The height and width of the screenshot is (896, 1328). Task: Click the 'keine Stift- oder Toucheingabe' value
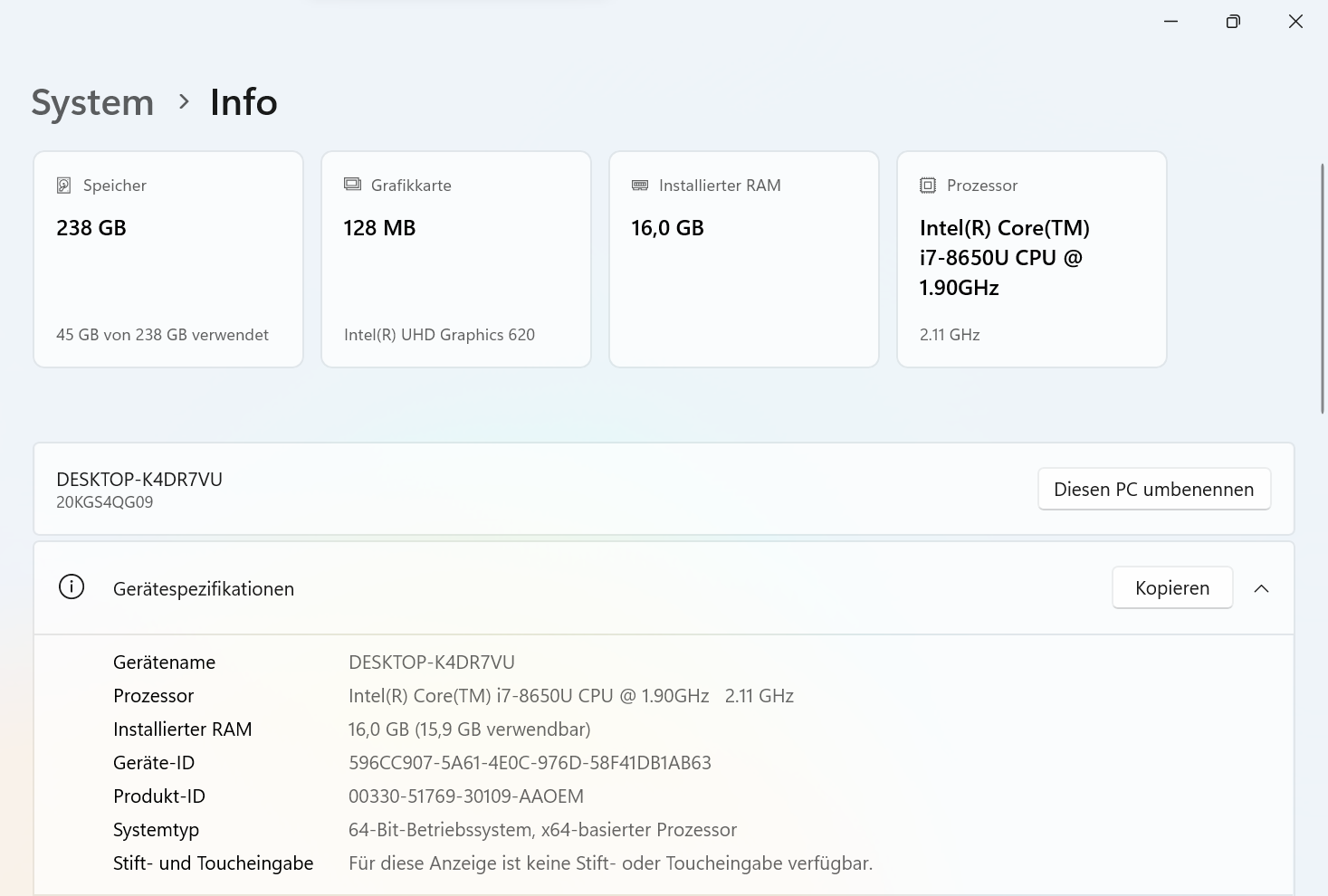pos(610,863)
